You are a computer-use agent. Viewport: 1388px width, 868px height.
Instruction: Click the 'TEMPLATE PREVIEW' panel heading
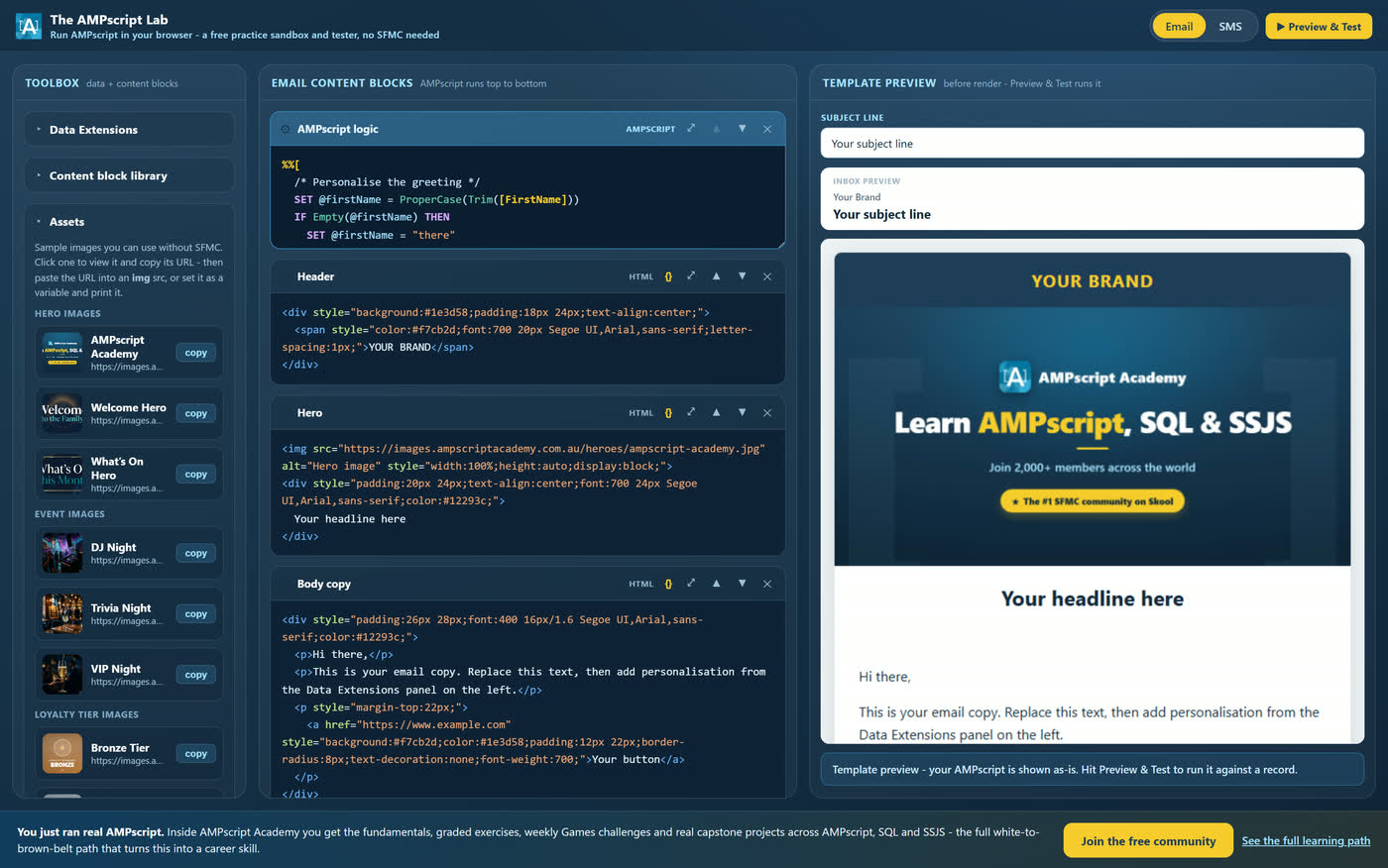coord(879,83)
